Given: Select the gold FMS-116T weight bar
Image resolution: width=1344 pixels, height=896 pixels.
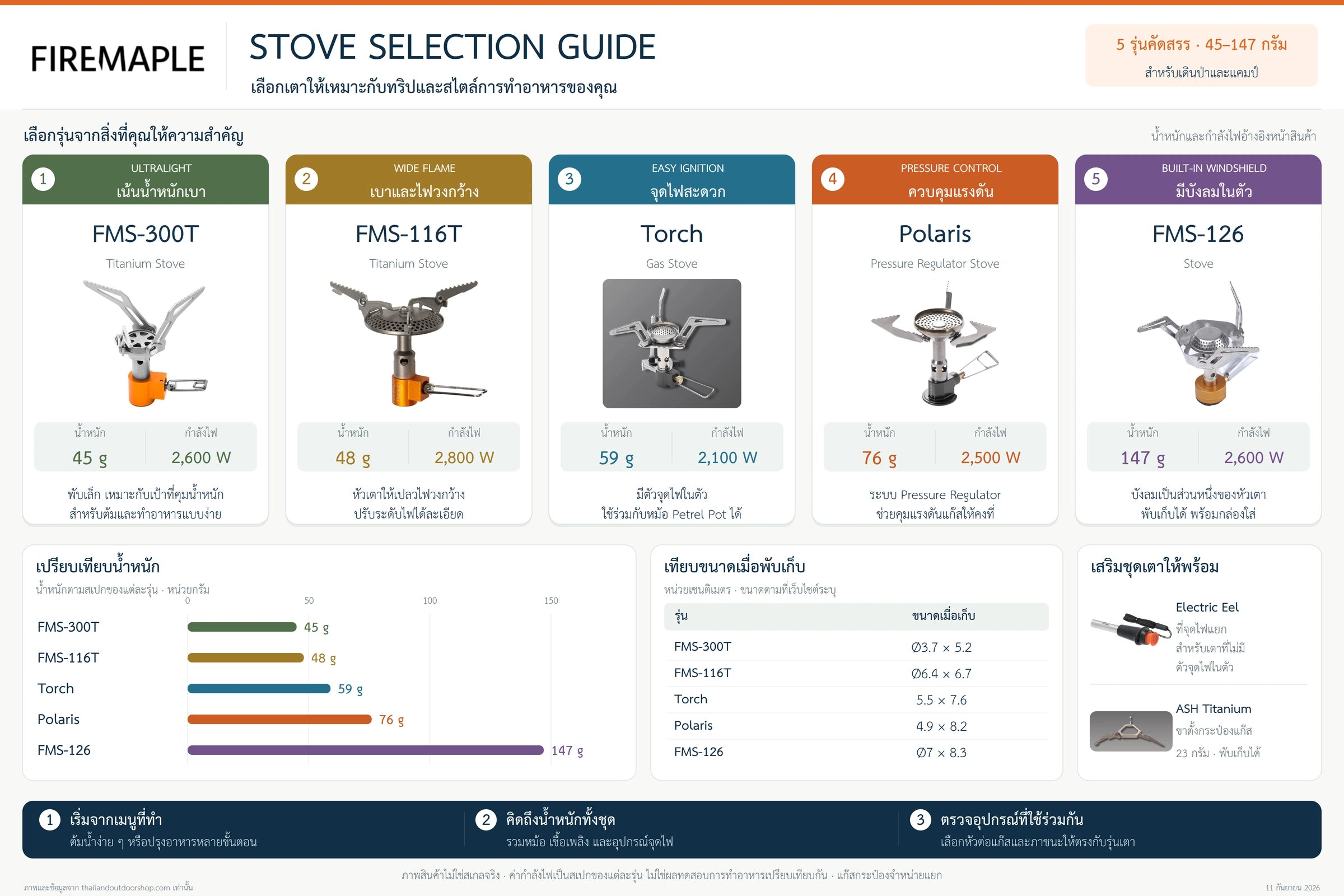Looking at the screenshot, I should pyautogui.click(x=246, y=657).
